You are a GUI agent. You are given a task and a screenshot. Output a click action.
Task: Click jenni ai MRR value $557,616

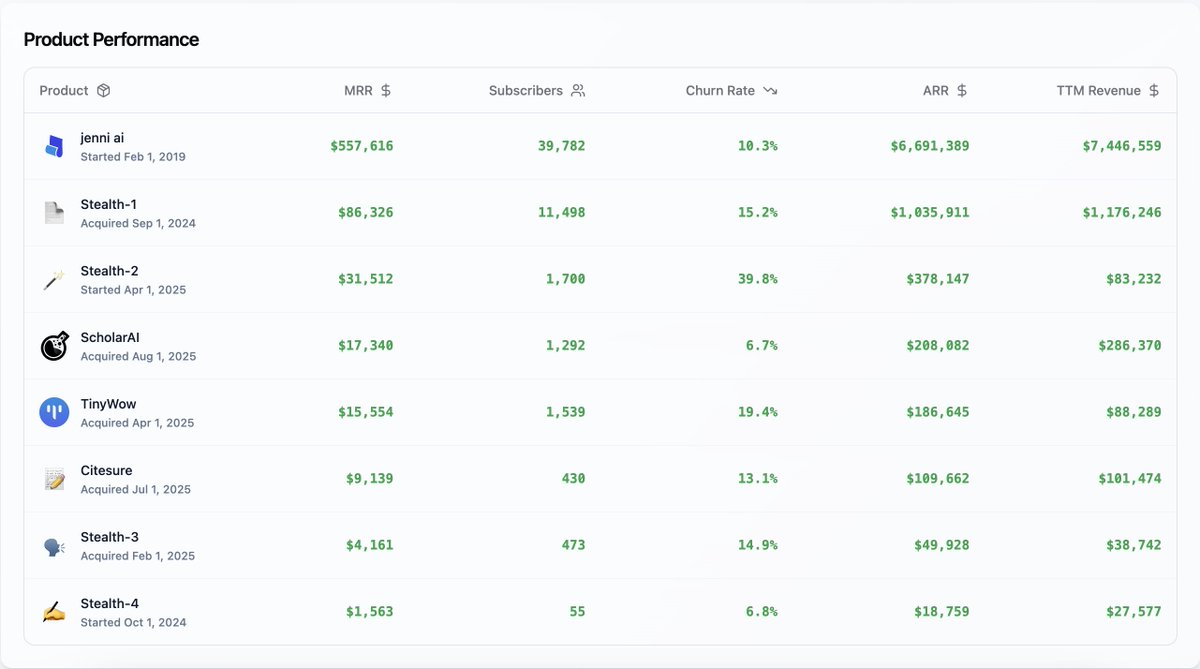[x=362, y=146]
